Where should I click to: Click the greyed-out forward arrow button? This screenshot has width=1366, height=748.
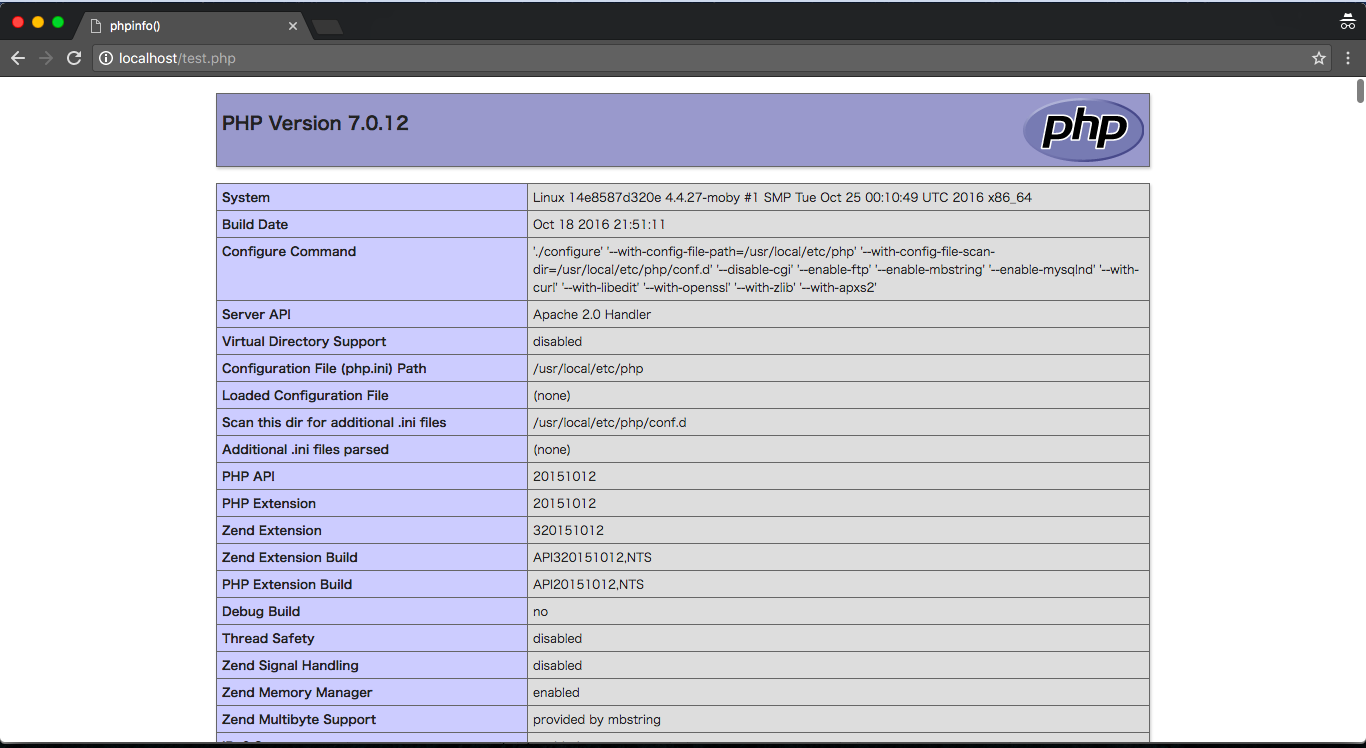pyautogui.click(x=45, y=58)
